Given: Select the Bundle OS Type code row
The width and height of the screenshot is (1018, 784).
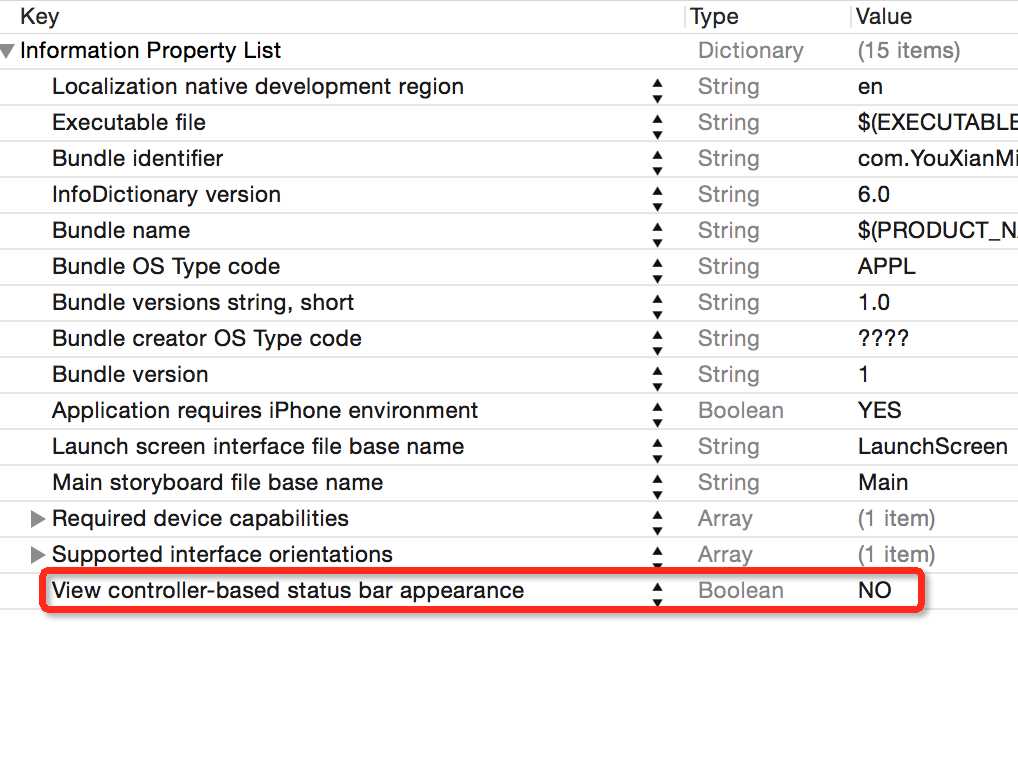Looking at the screenshot, I should click(166, 266).
